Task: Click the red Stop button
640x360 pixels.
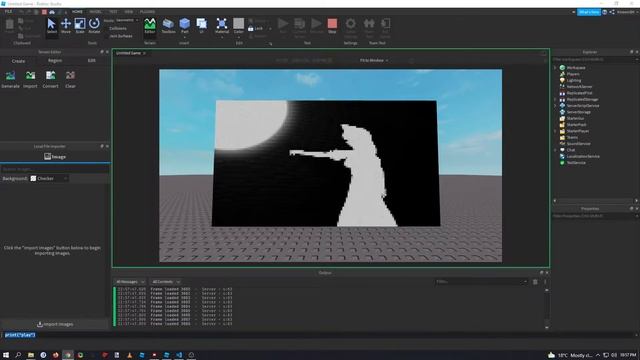Action: pyautogui.click(x=332, y=26)
